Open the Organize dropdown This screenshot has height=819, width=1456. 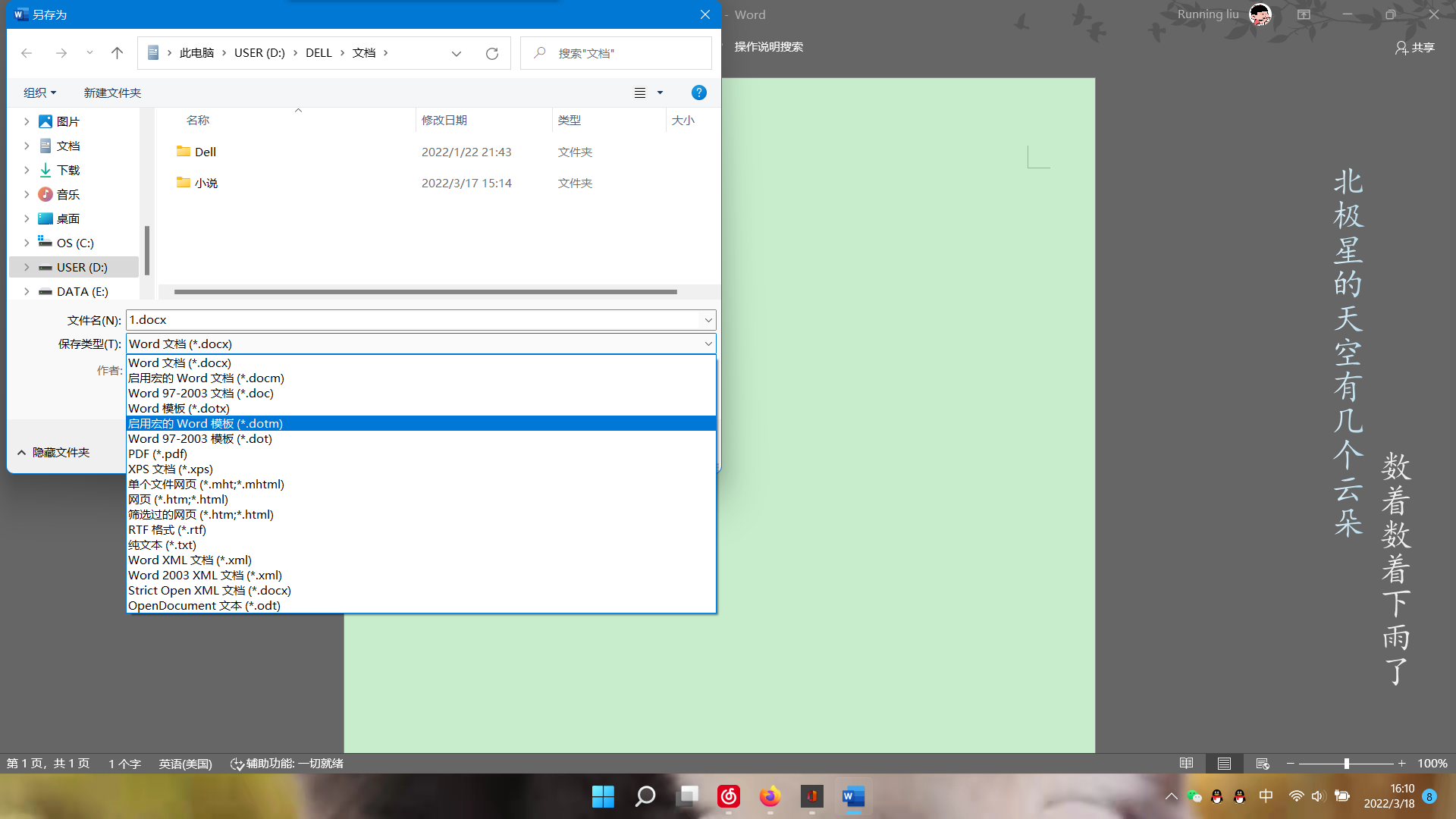[39, 93]
